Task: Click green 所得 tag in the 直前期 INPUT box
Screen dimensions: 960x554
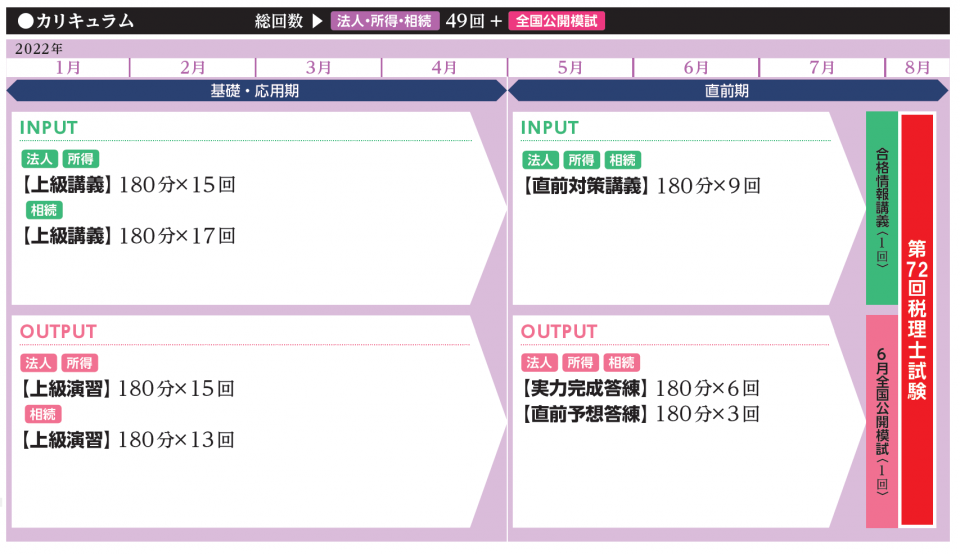Action: (x=581, y=160)
